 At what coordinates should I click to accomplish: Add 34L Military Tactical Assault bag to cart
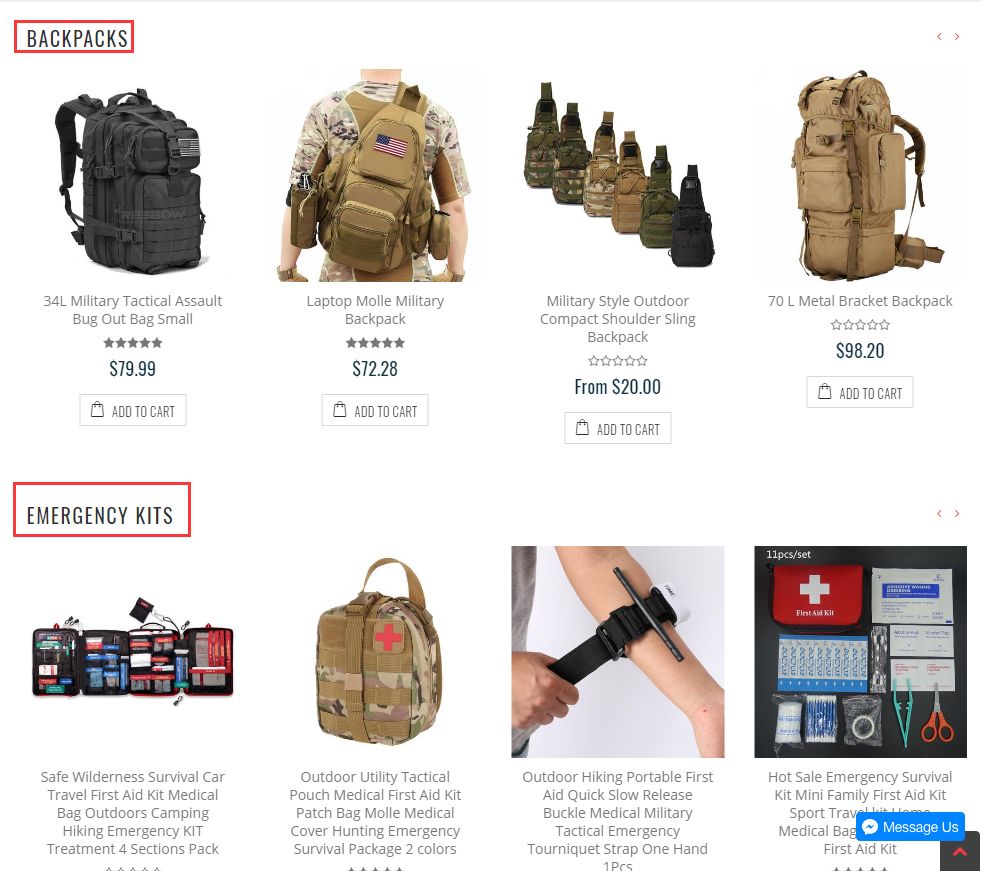coord(133,410)
